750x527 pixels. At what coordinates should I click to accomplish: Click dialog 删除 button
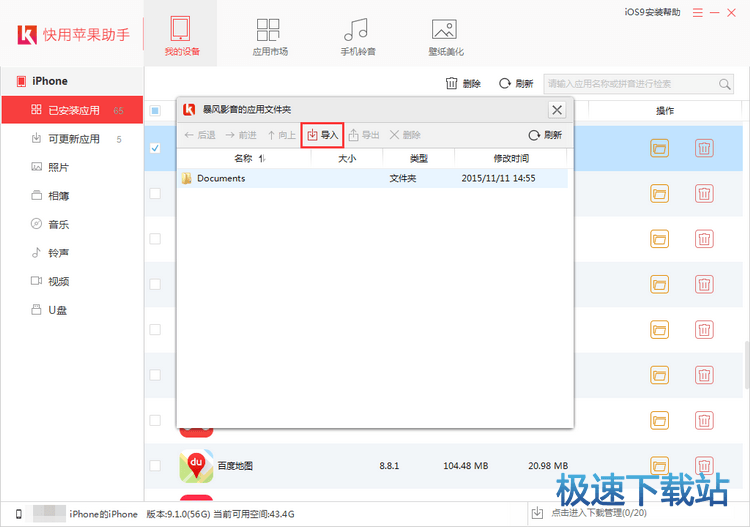click(x=405, y=135)
